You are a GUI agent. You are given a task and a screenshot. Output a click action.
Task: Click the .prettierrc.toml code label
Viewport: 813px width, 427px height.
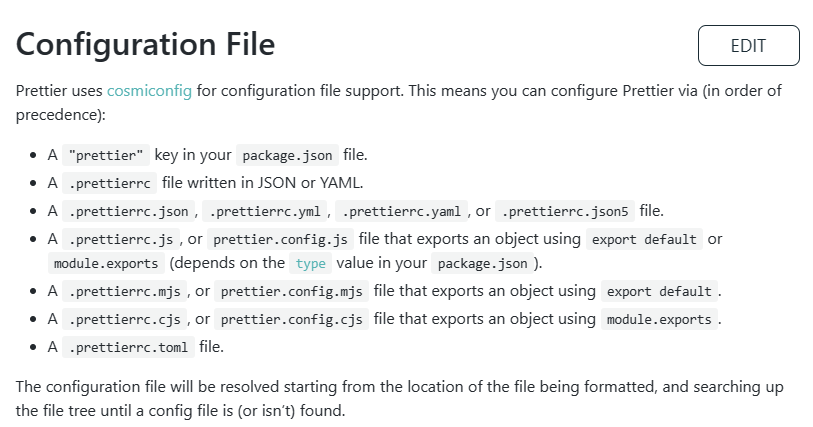[129, 347]
